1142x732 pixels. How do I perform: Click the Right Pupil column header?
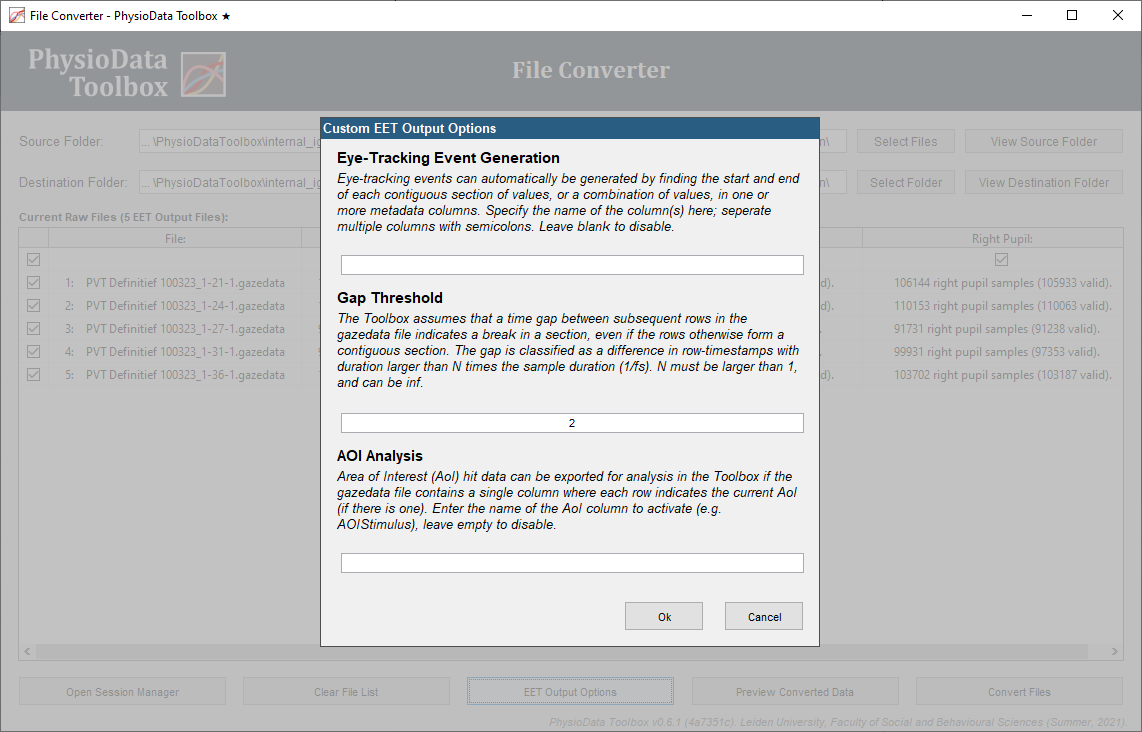[x=993, y=238]
